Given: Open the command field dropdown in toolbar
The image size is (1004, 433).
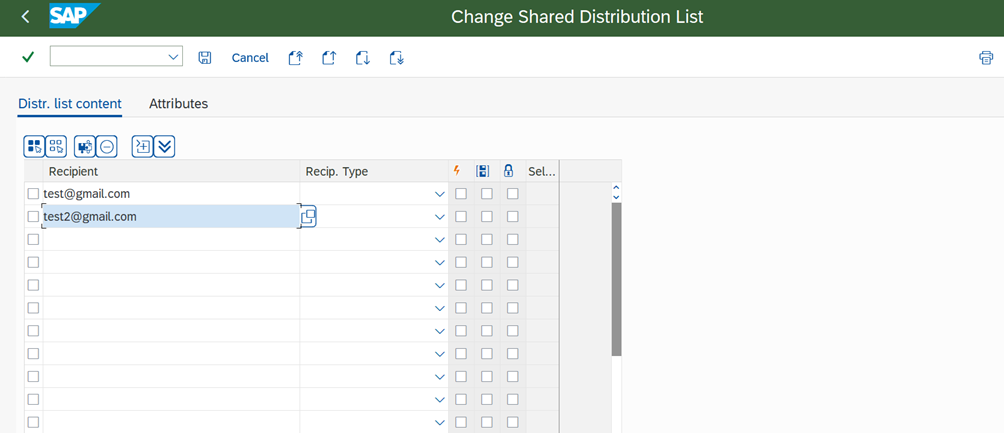Looking at the screenshot, I should pos(174,57).
